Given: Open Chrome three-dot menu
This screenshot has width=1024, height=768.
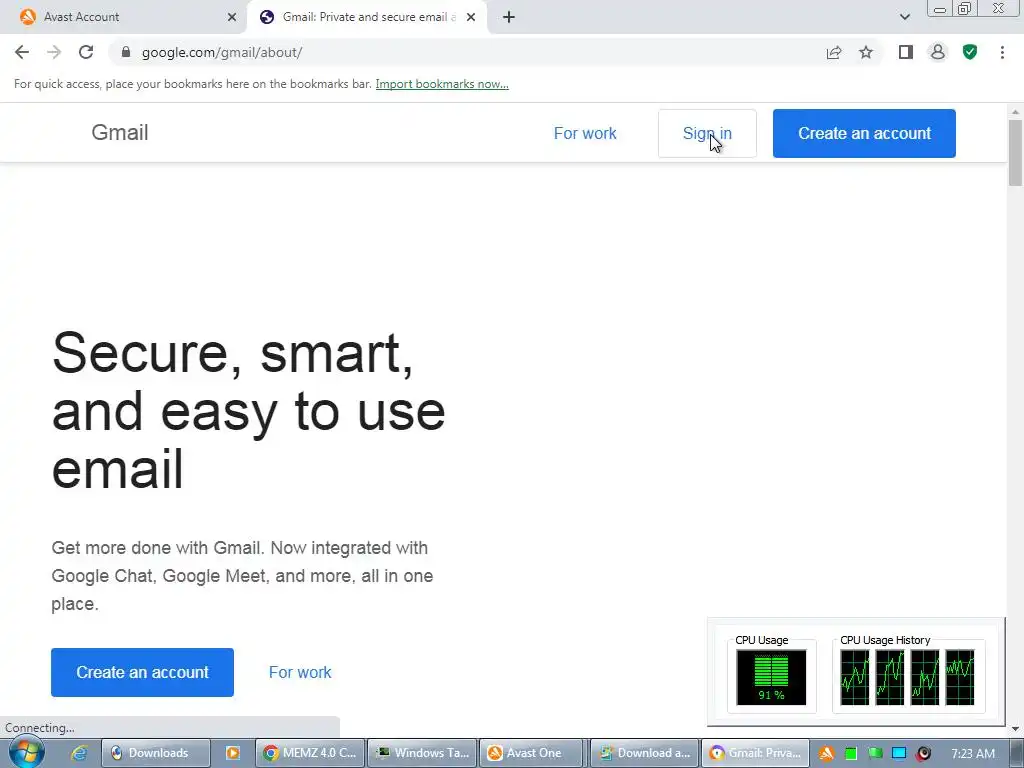Looking at the screenshot, I should point(1002,52).
